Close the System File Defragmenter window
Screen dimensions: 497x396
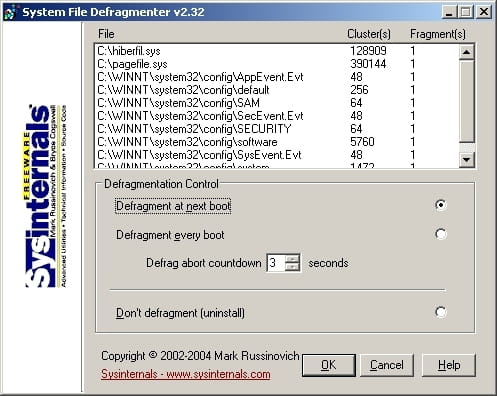pos(484,12)
